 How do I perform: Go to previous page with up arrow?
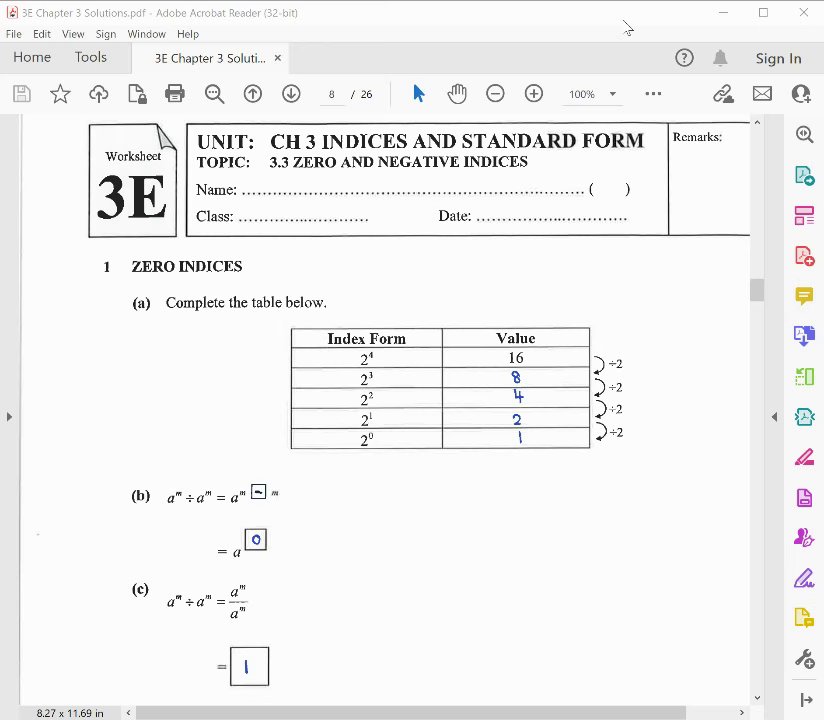tap(253, 94)
